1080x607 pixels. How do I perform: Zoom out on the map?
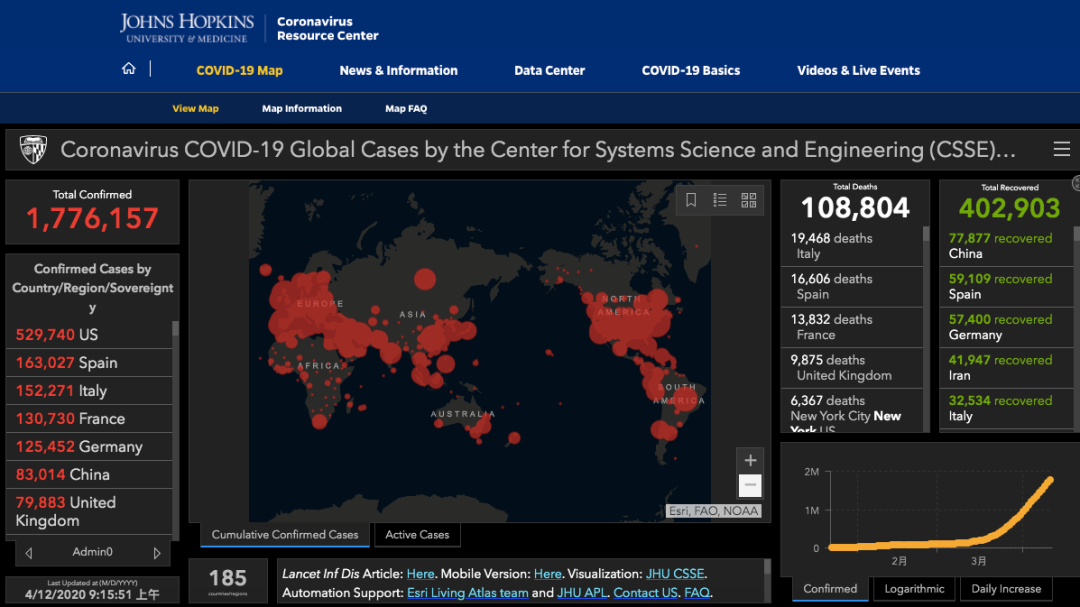[x=750, y=487]
